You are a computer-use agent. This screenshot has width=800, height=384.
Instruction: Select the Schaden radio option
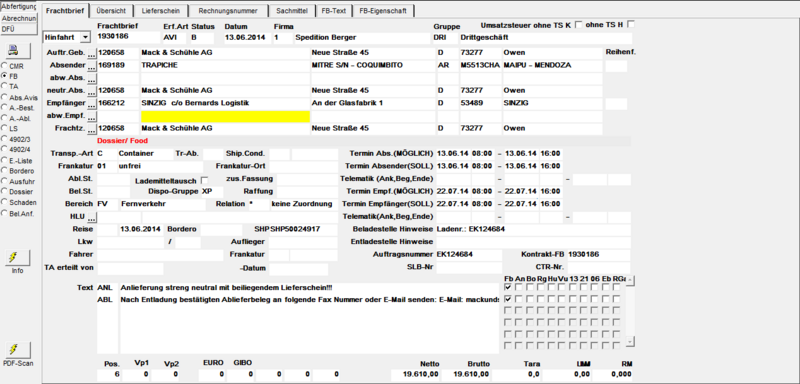pyautogui.click(x=5, y=202)
